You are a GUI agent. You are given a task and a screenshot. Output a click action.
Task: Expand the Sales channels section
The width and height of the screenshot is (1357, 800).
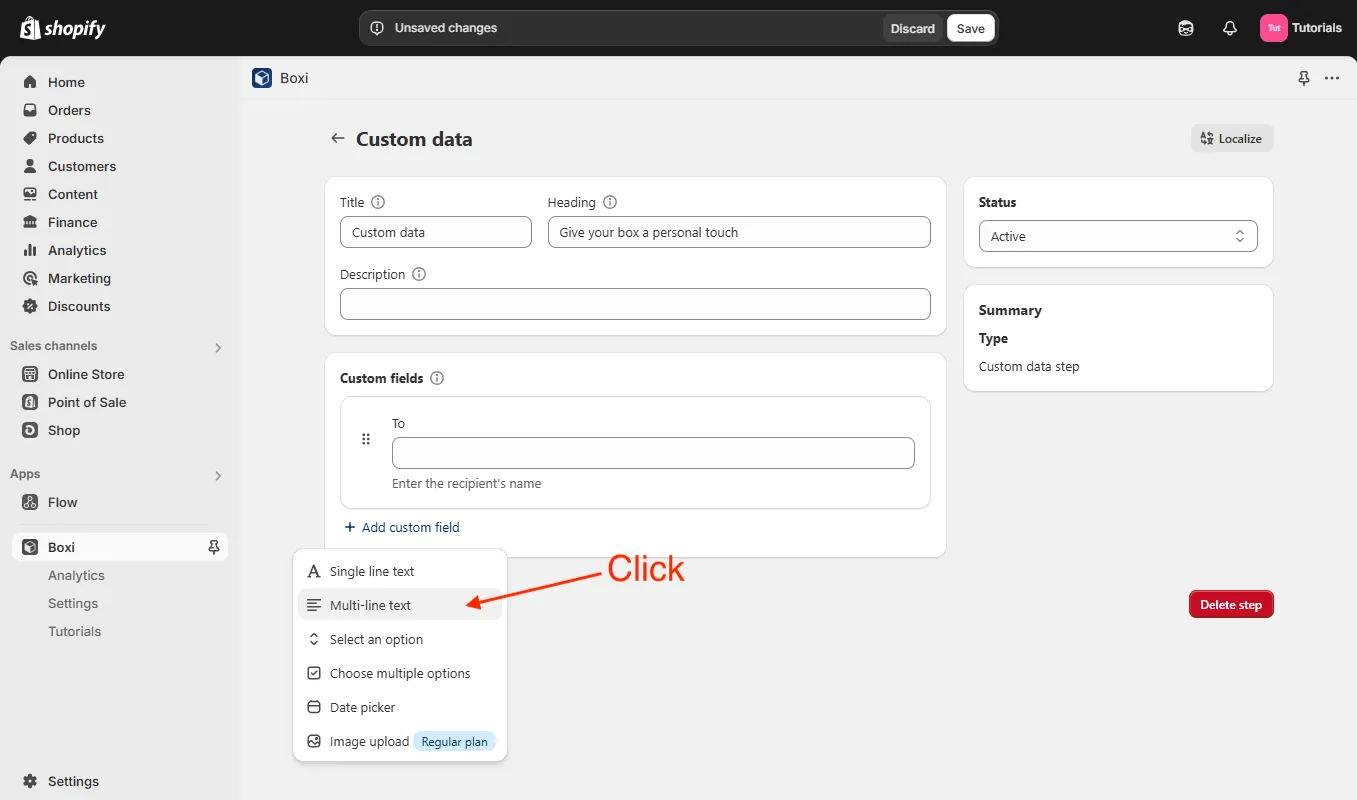[218, 347]
